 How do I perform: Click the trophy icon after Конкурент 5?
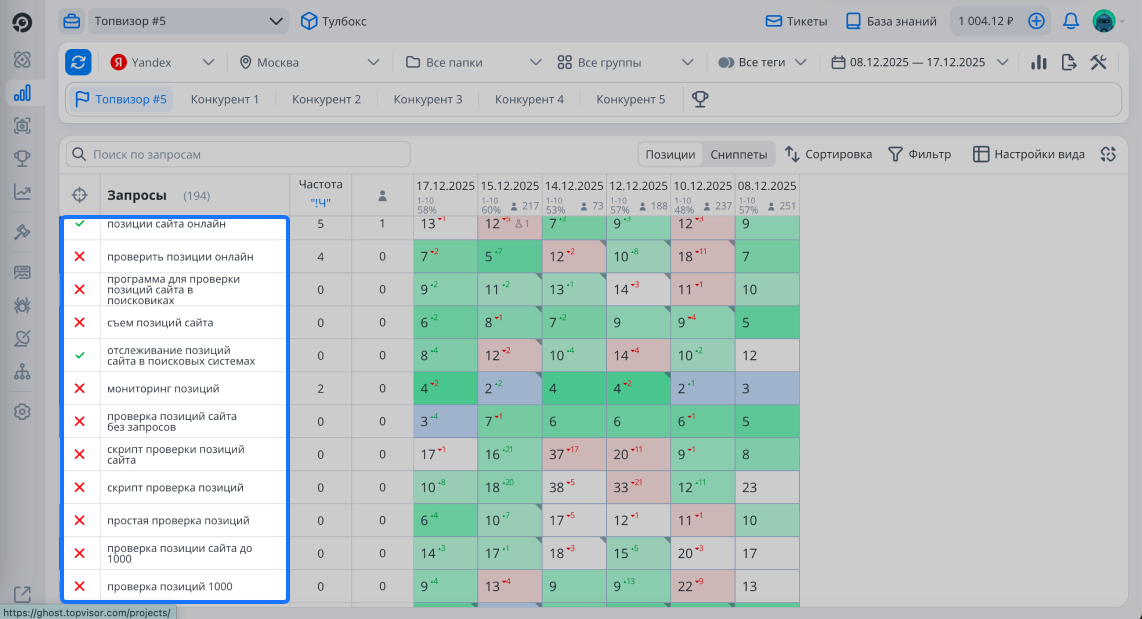point(700,99)
